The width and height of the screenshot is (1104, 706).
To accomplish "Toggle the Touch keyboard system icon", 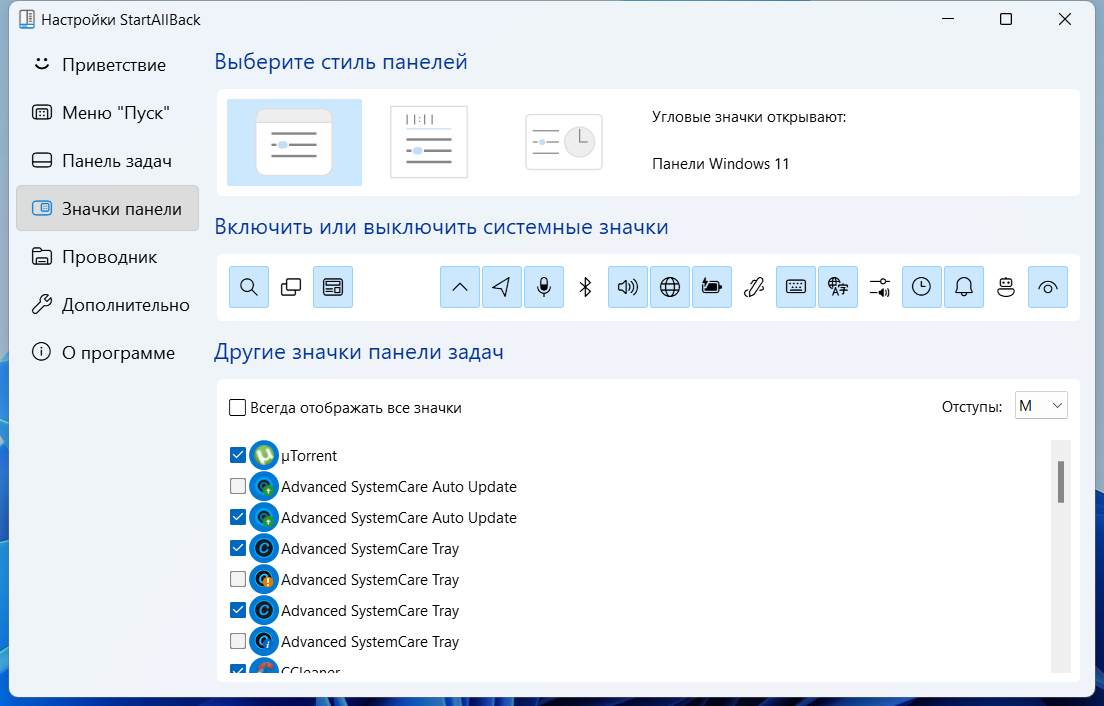I will [796, 287].
